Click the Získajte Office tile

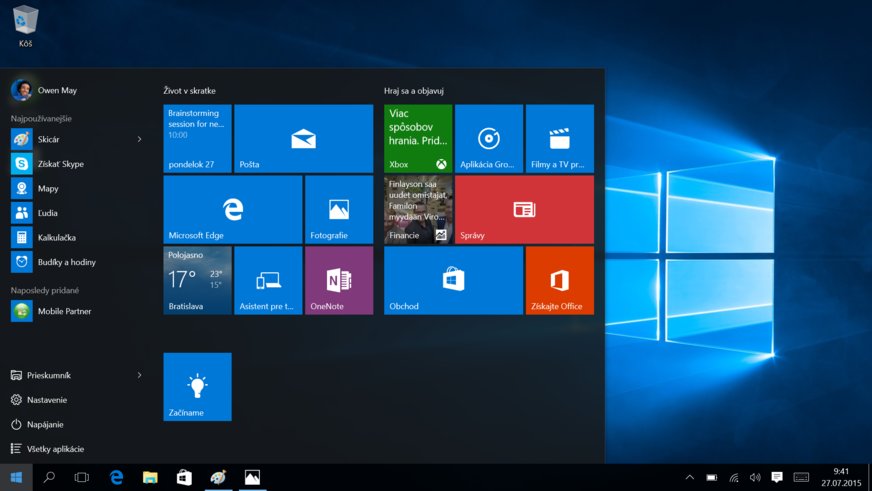click(x=559, y=281)
